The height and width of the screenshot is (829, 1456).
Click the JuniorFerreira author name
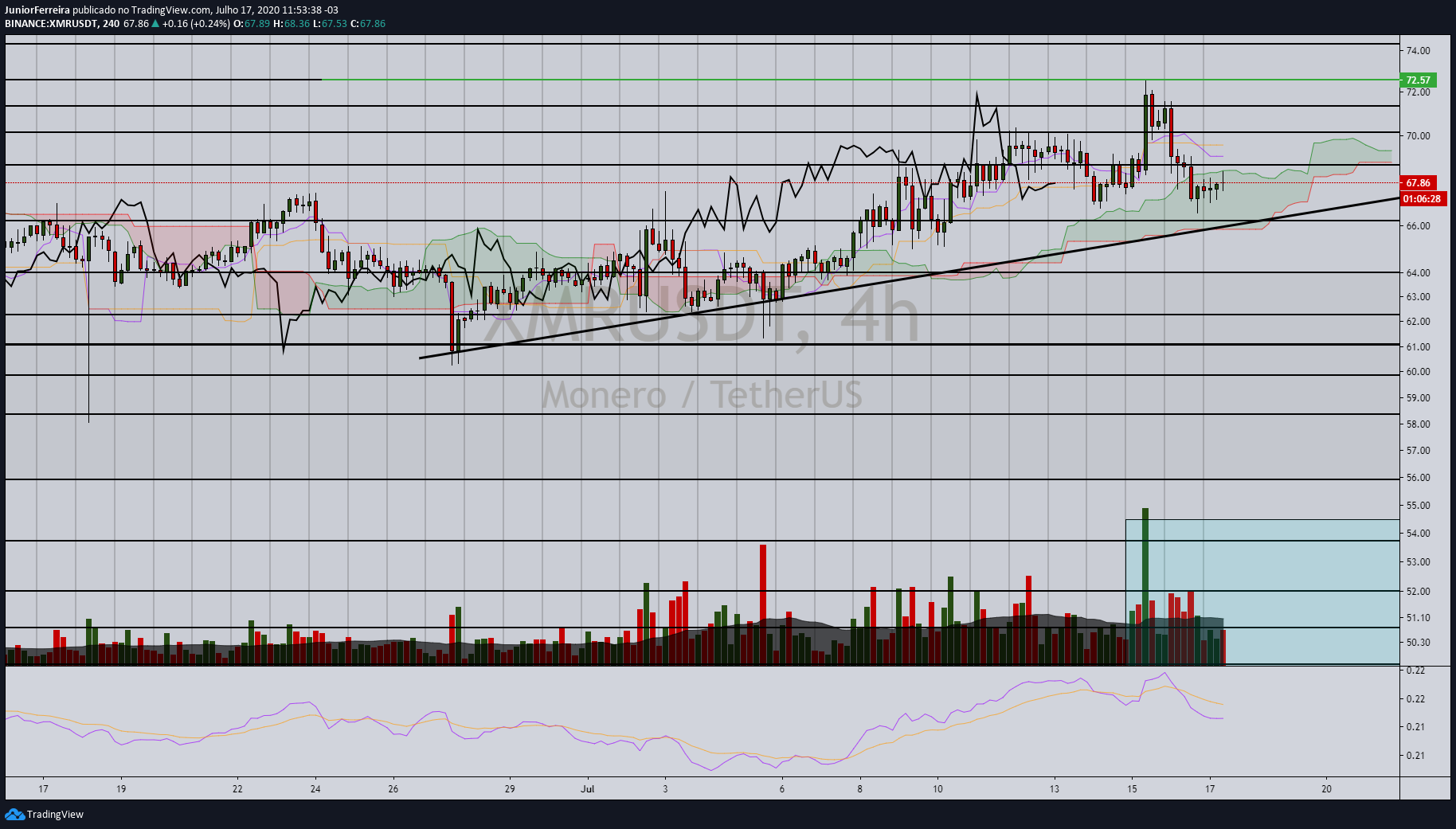pos(37,10)
